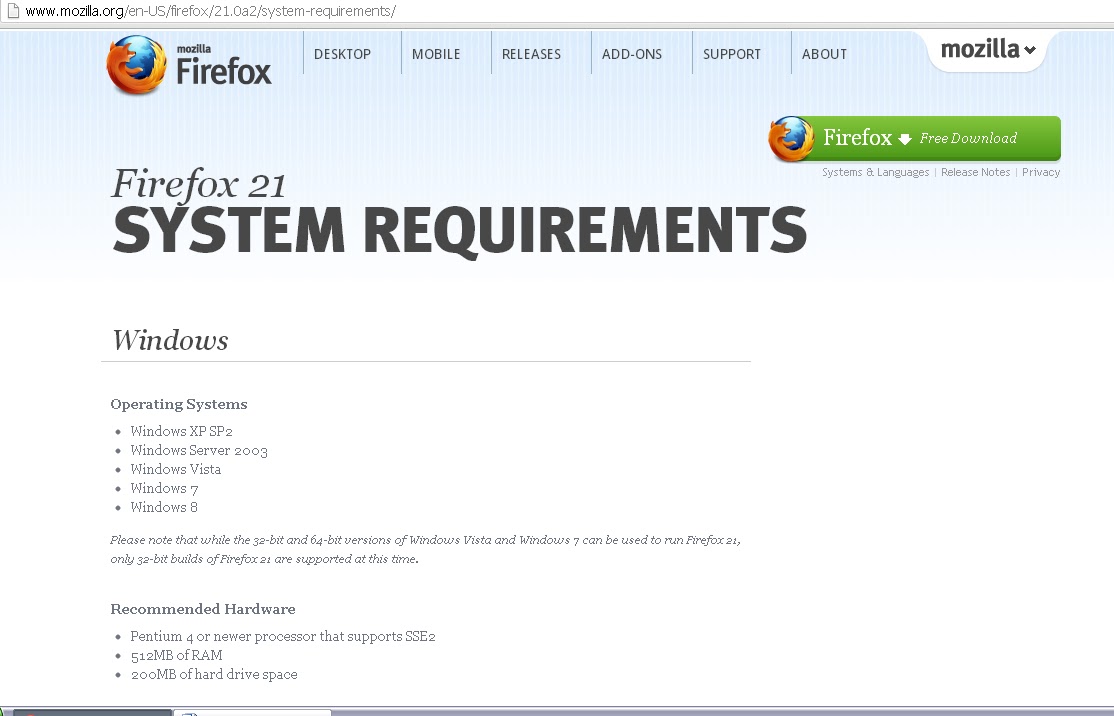Click the Firefox Free Download button
This screenshot has height=716, width=1114.
915,139
